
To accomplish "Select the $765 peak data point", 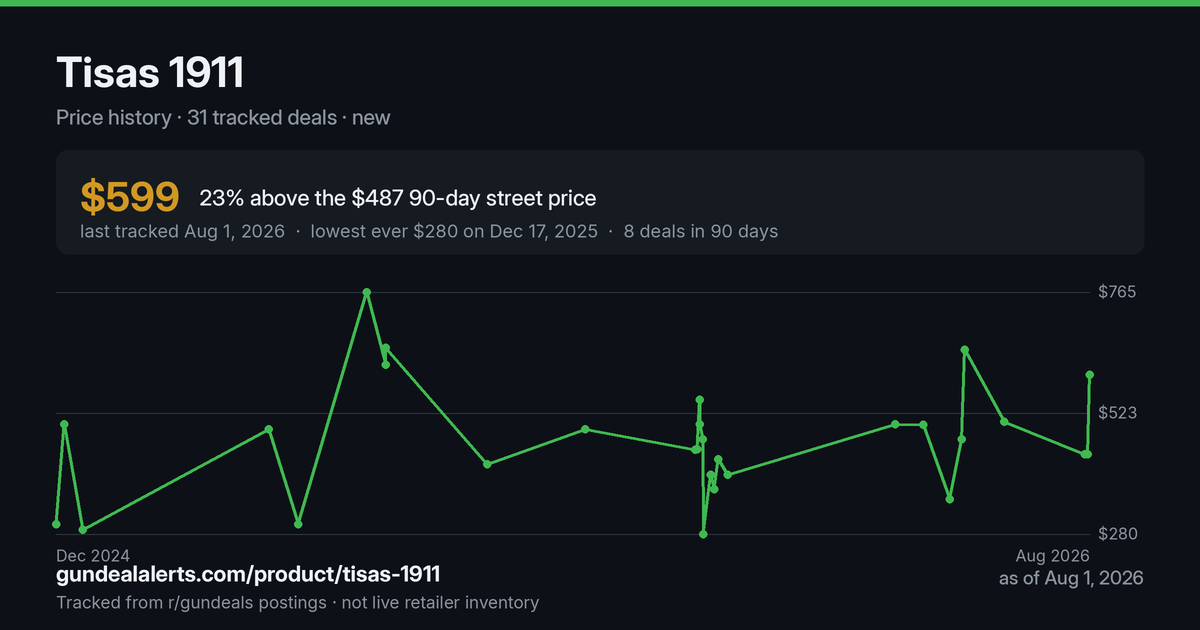I will point(367,292).
